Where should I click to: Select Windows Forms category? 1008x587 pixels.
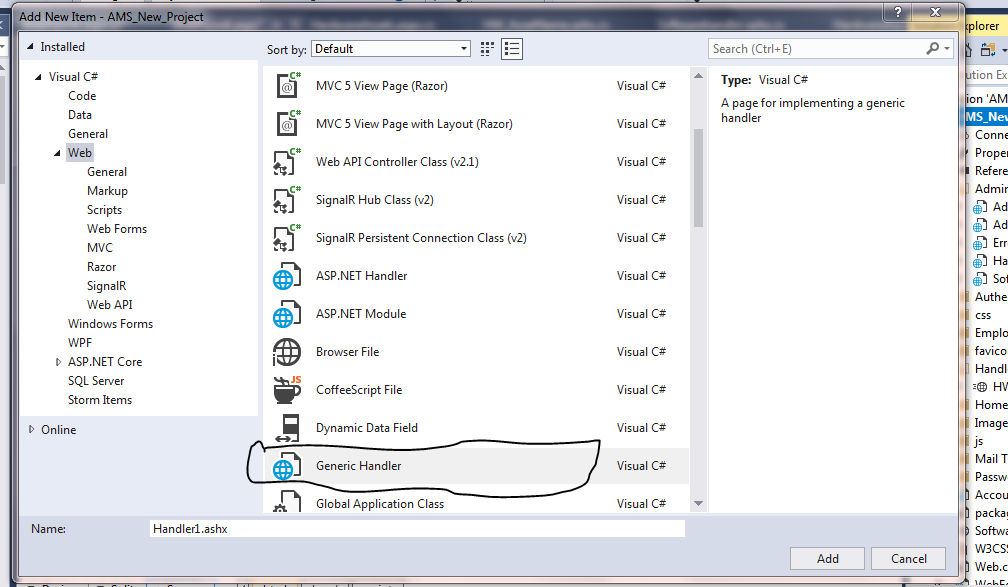pos(111,324)
